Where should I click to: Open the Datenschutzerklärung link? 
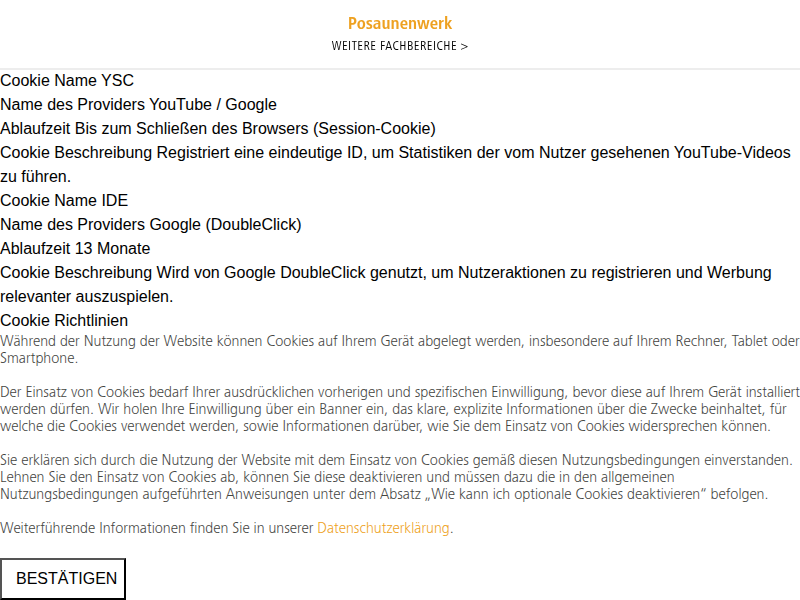point(383,528)
